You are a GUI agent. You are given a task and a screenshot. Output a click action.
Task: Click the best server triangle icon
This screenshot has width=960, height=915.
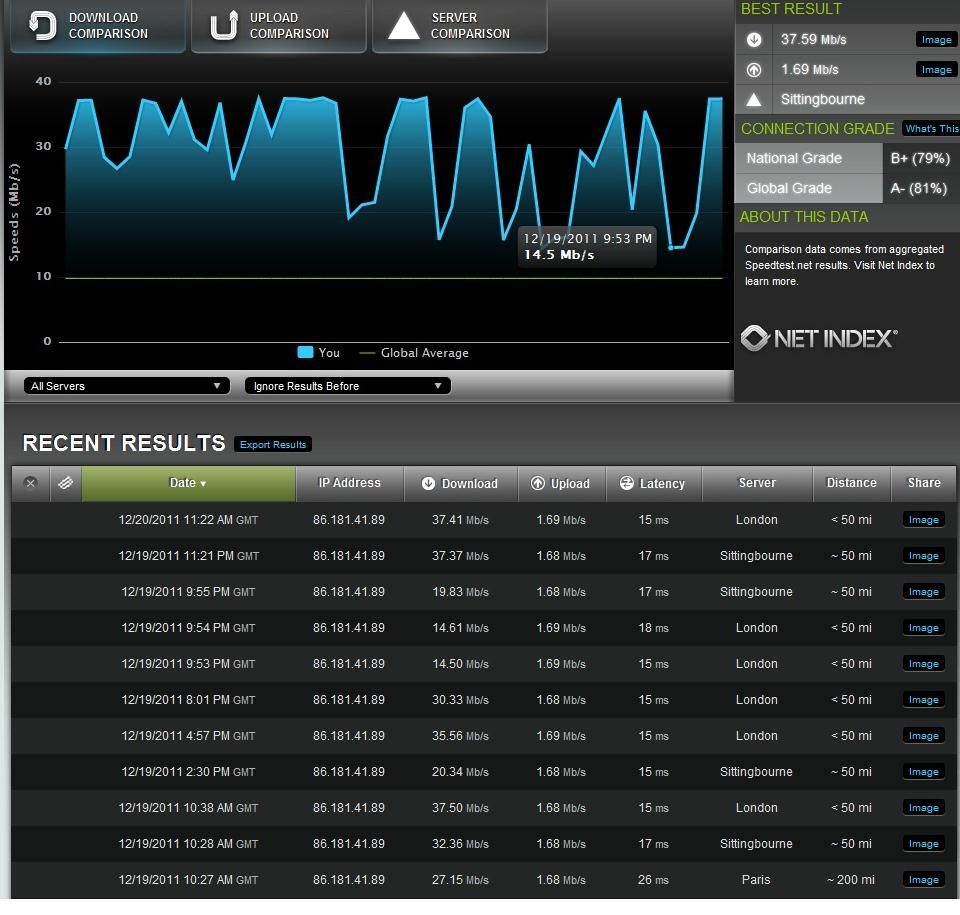click(754, 99)
